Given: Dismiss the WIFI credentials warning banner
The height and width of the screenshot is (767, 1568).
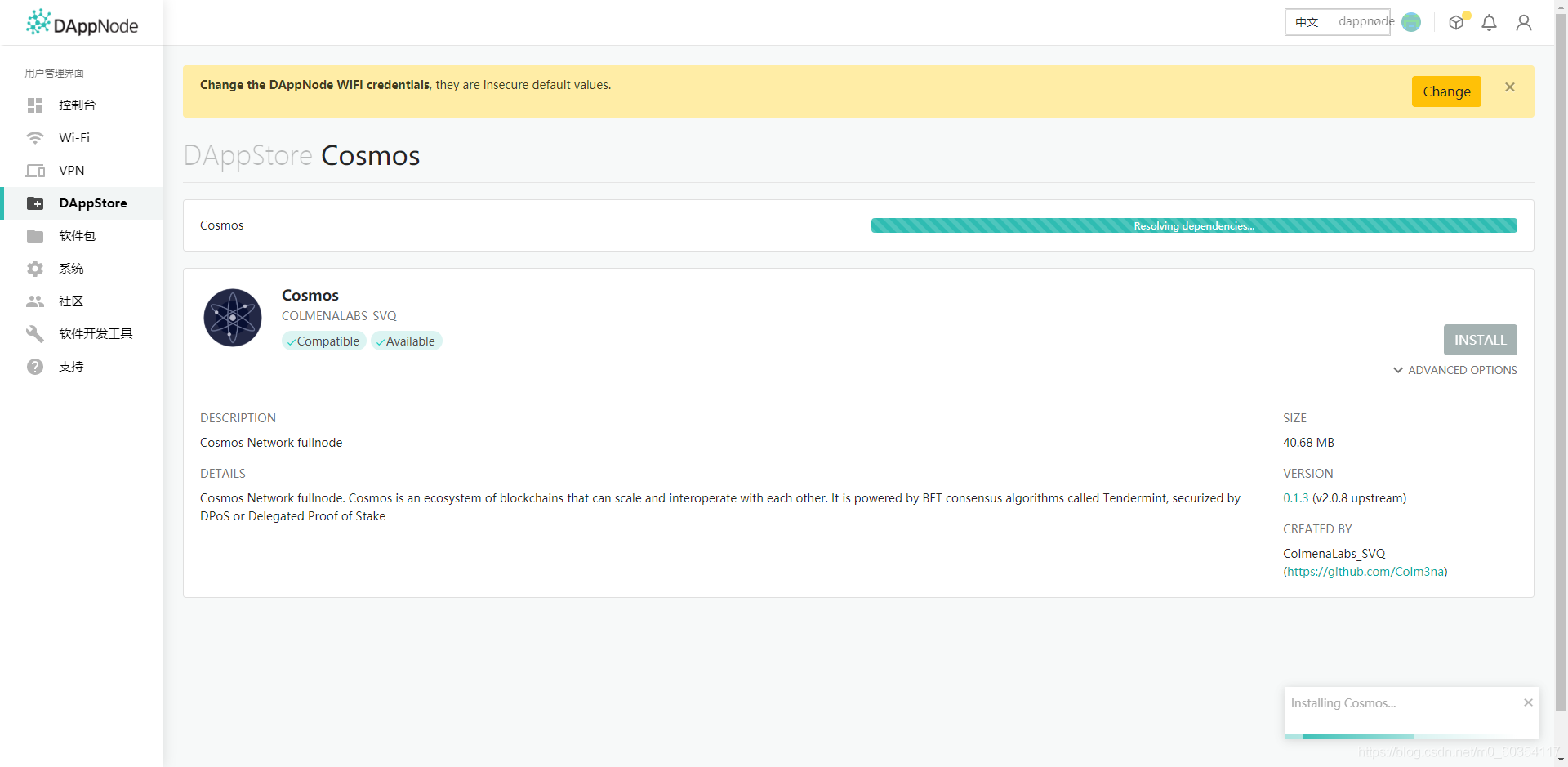Looking at the screenshot, I should pyautogui.click(x=1510, y=87).
